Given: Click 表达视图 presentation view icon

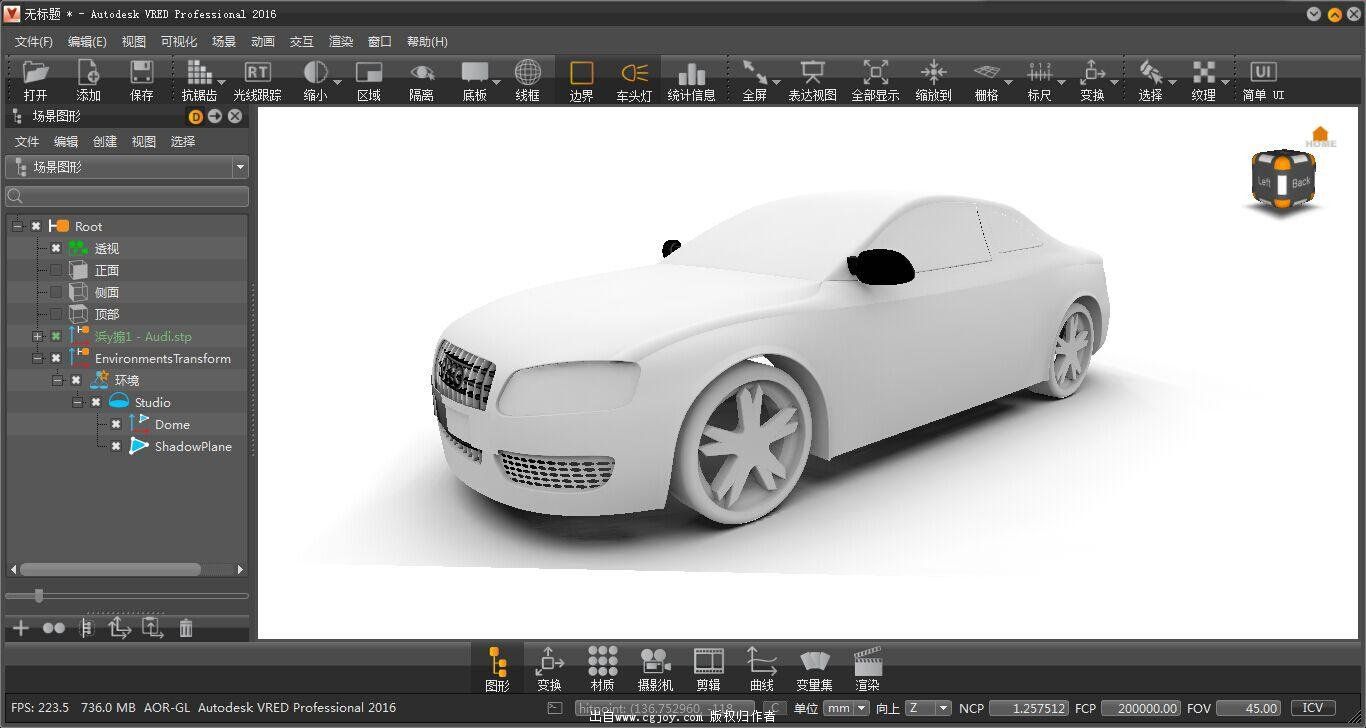Looking at the screenshot, I should pos(812,72).
